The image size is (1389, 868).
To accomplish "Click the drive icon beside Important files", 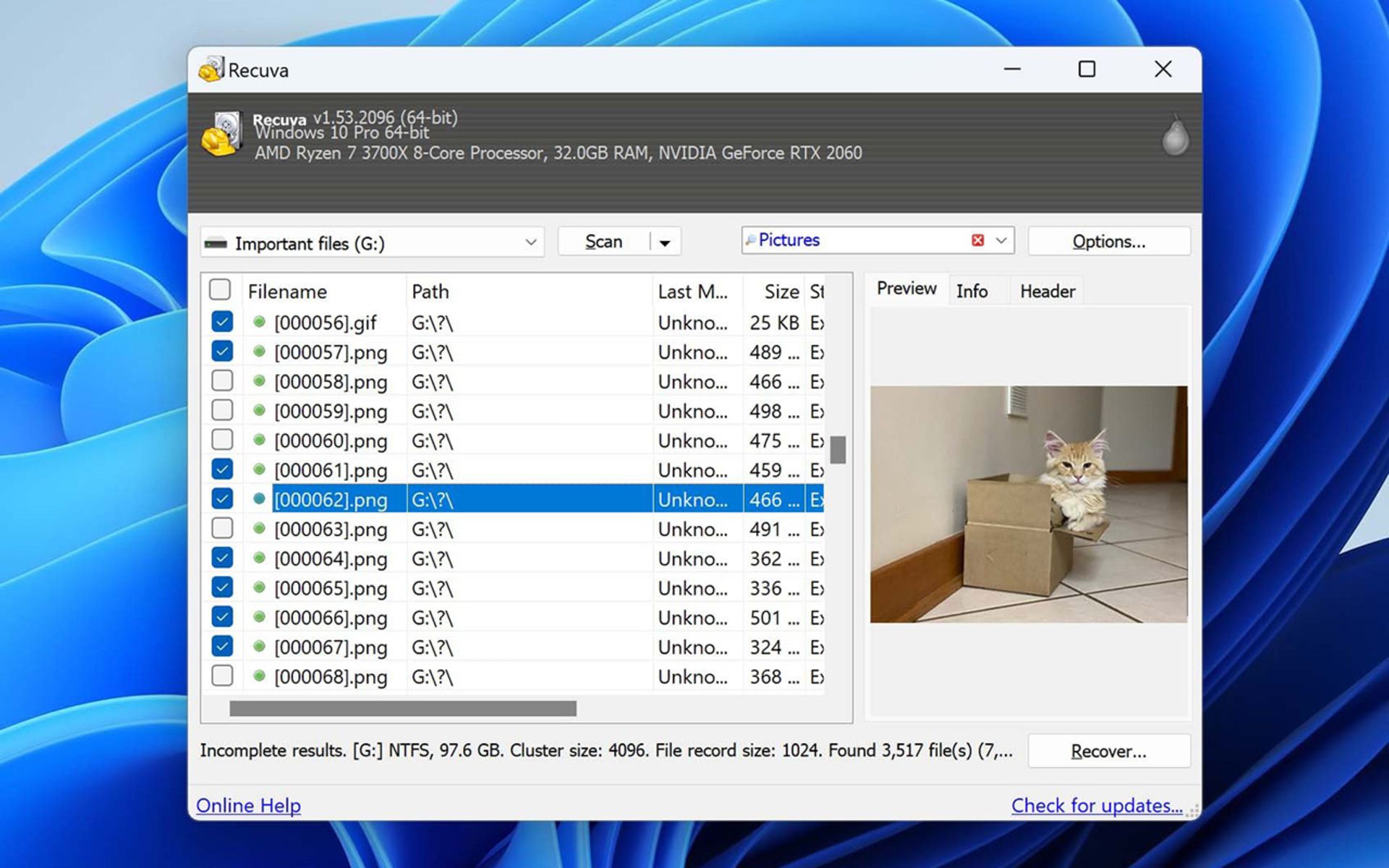I will (x=216, y=244).
